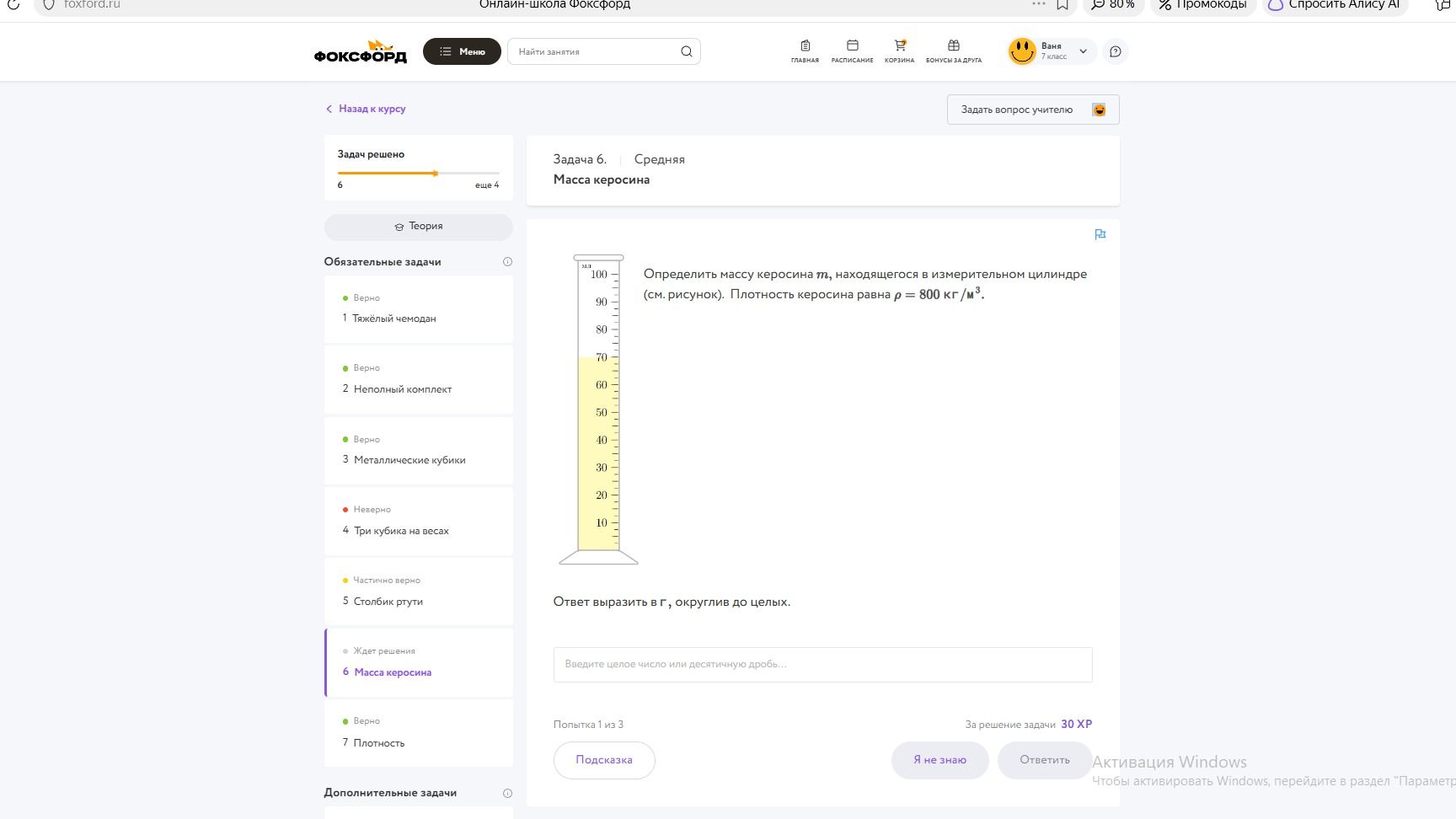
Task: Click the Задач решено progress bar
Action: click(x=419, y=173)
